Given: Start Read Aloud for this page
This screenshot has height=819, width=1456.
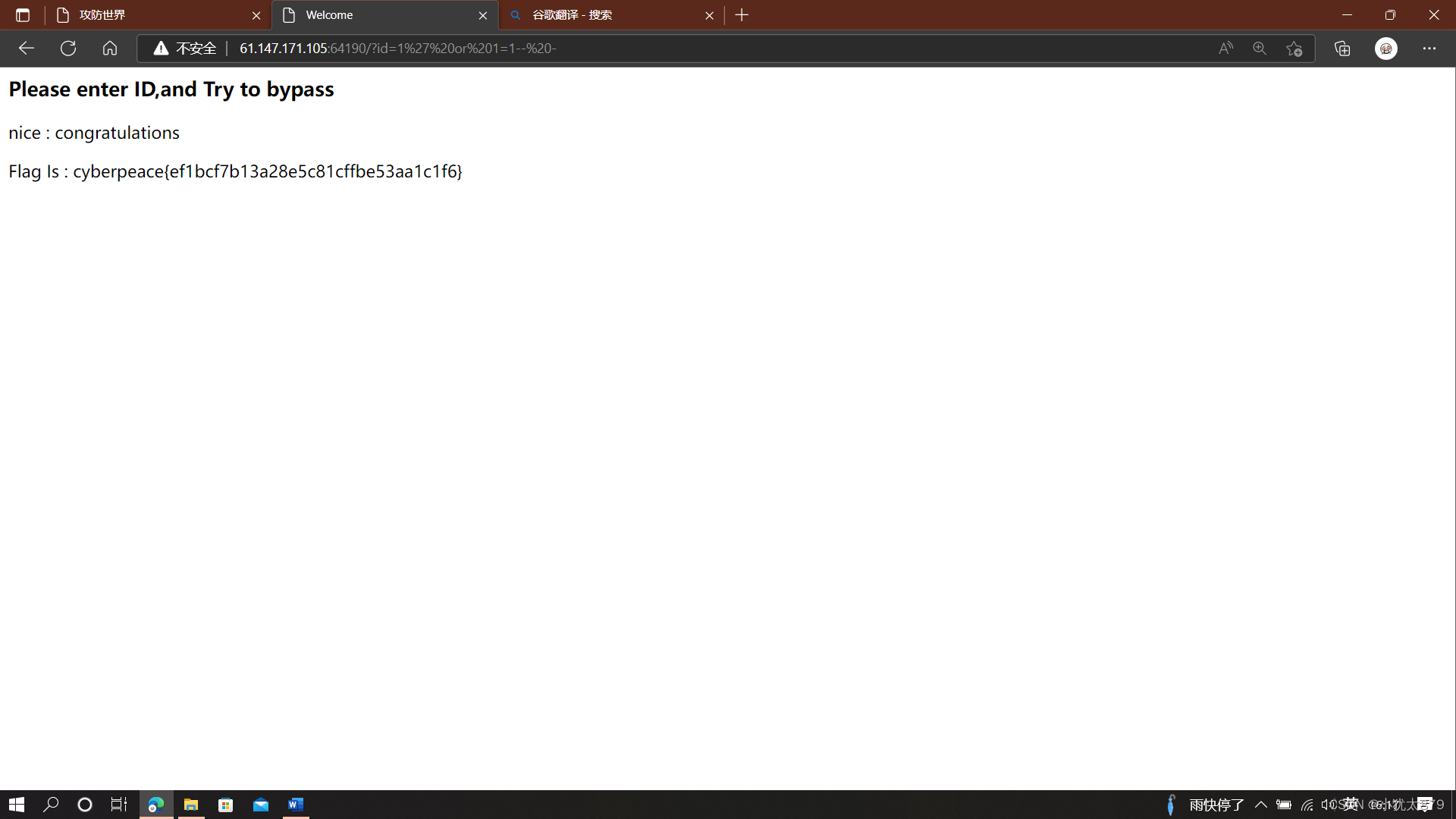Looking at the screenshot, I should [1225, 48].
